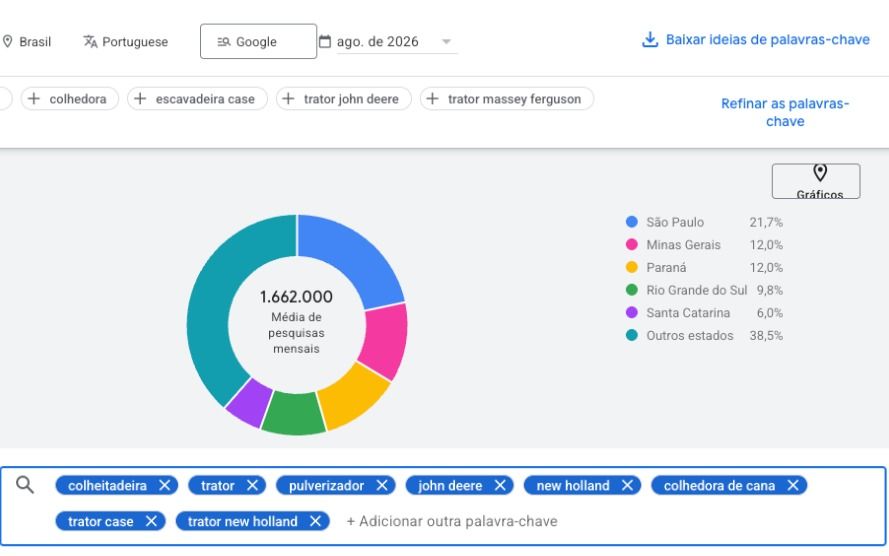889x556 pixels.
Task: Add the trator john deere suggestion chip
Action: point(344,99)
